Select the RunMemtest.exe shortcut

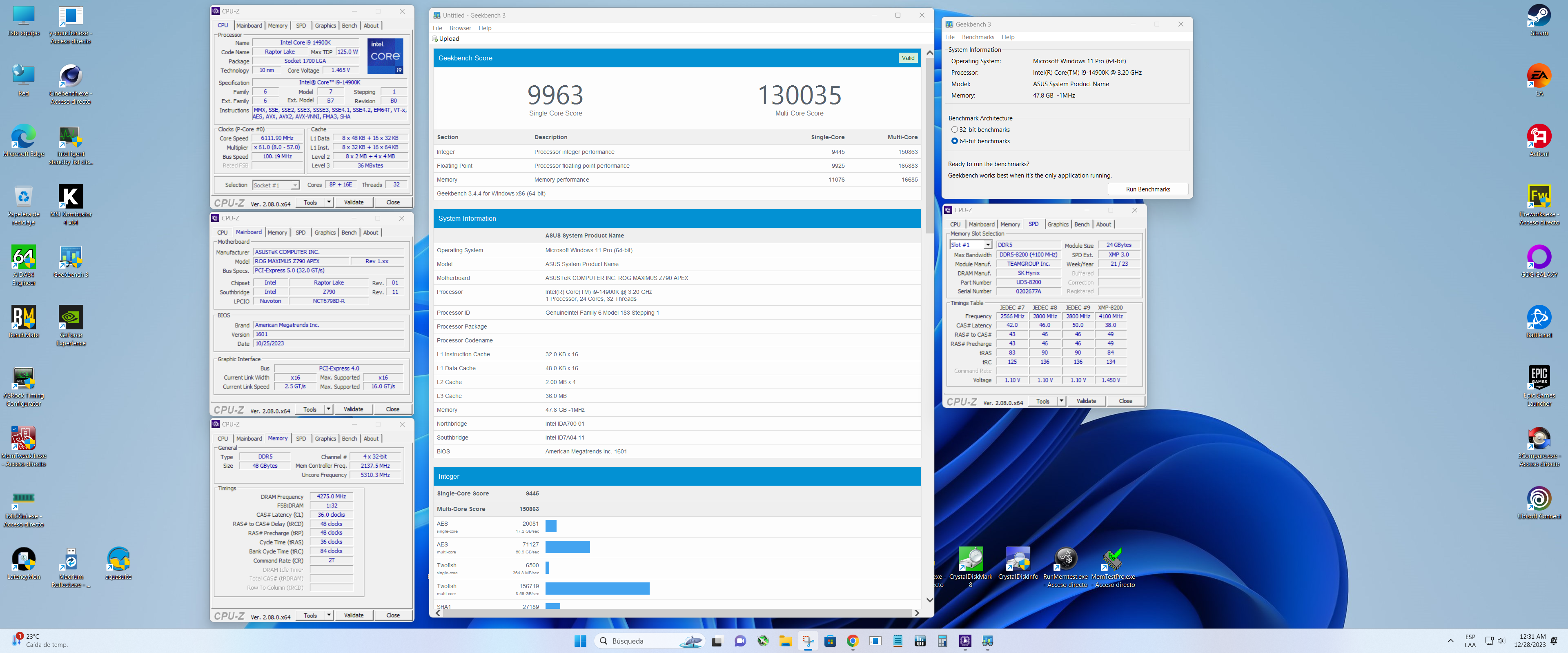point(1065,567)
